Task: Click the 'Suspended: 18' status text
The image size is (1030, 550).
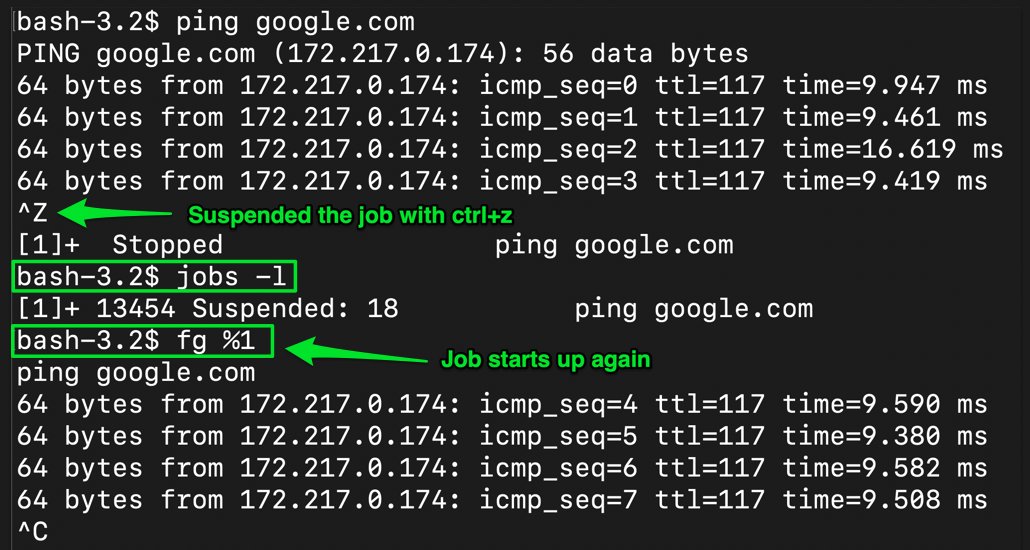Action: (x=296, y=309)
